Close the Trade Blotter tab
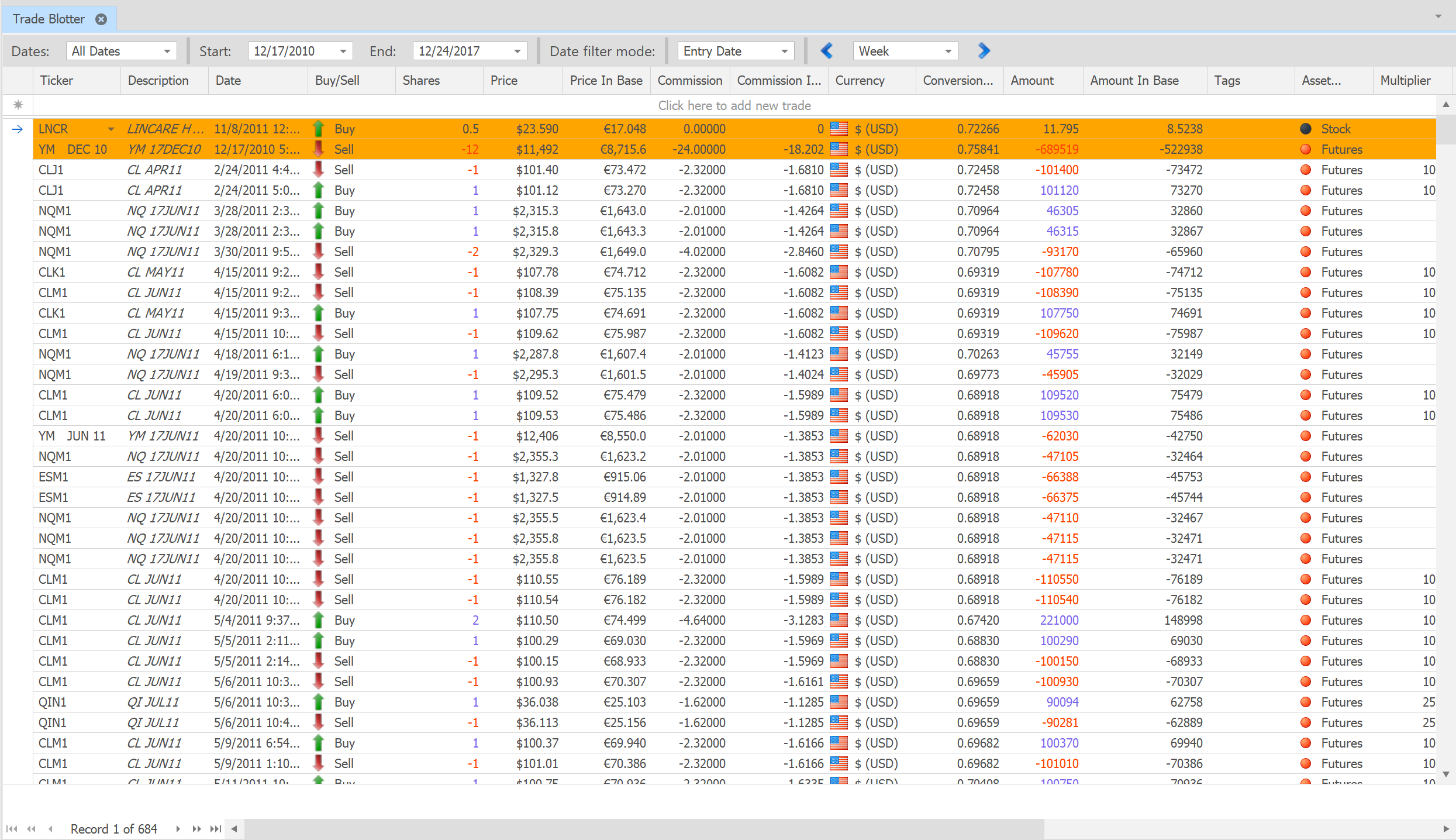Image resolution: width=1456 pixels, height=840 pixels. tap(101, 19)
